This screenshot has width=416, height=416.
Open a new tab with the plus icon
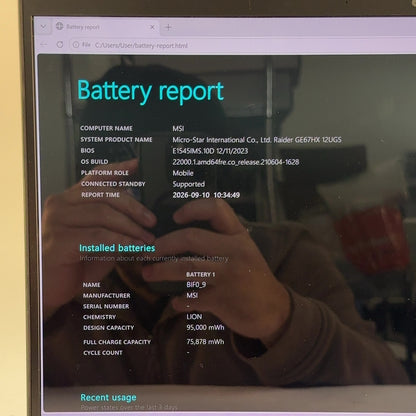pos(168,27)
